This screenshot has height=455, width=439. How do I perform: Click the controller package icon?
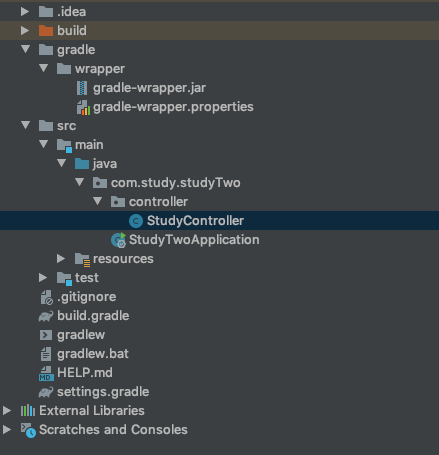click(x=118, y=202)
